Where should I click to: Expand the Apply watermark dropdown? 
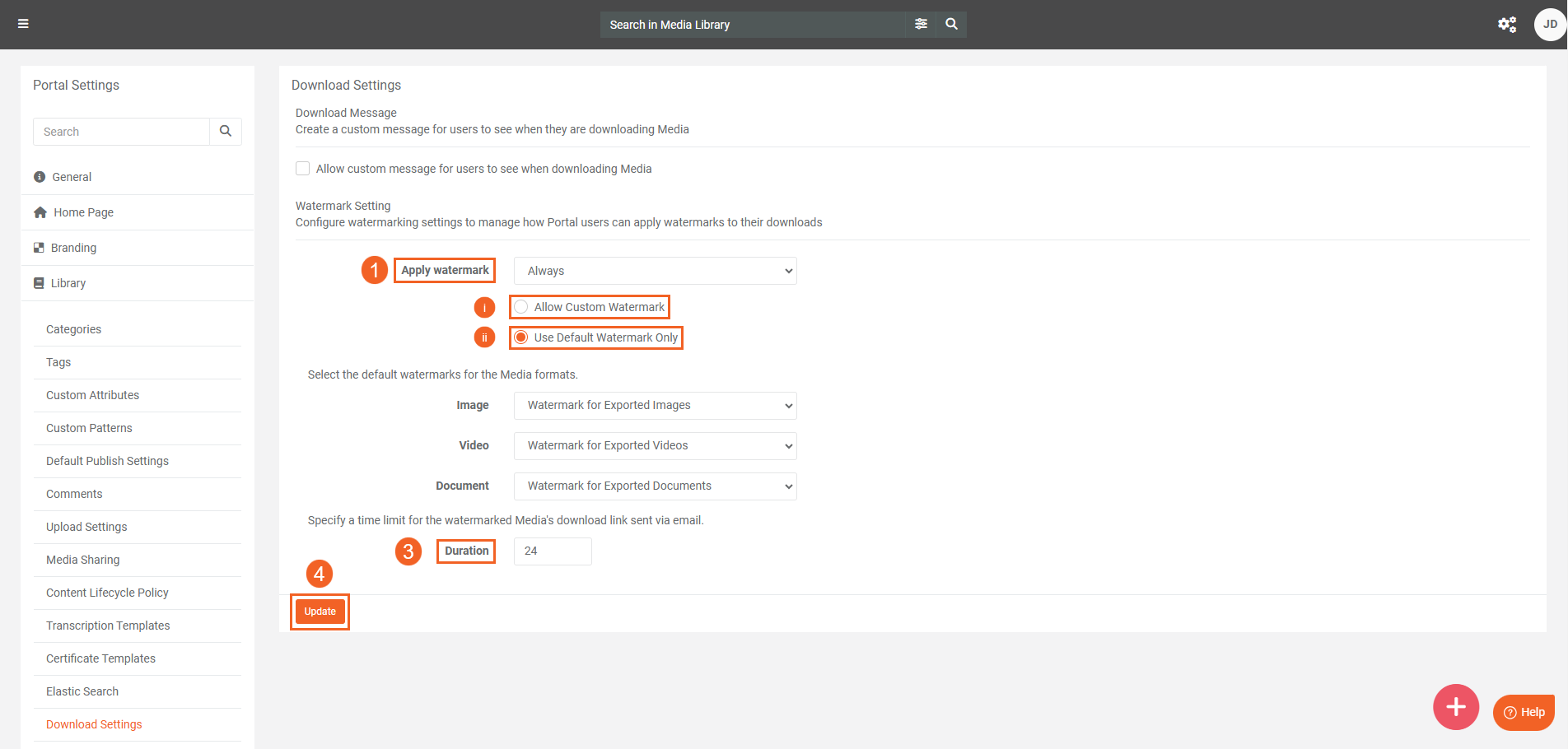click(655, 271)
